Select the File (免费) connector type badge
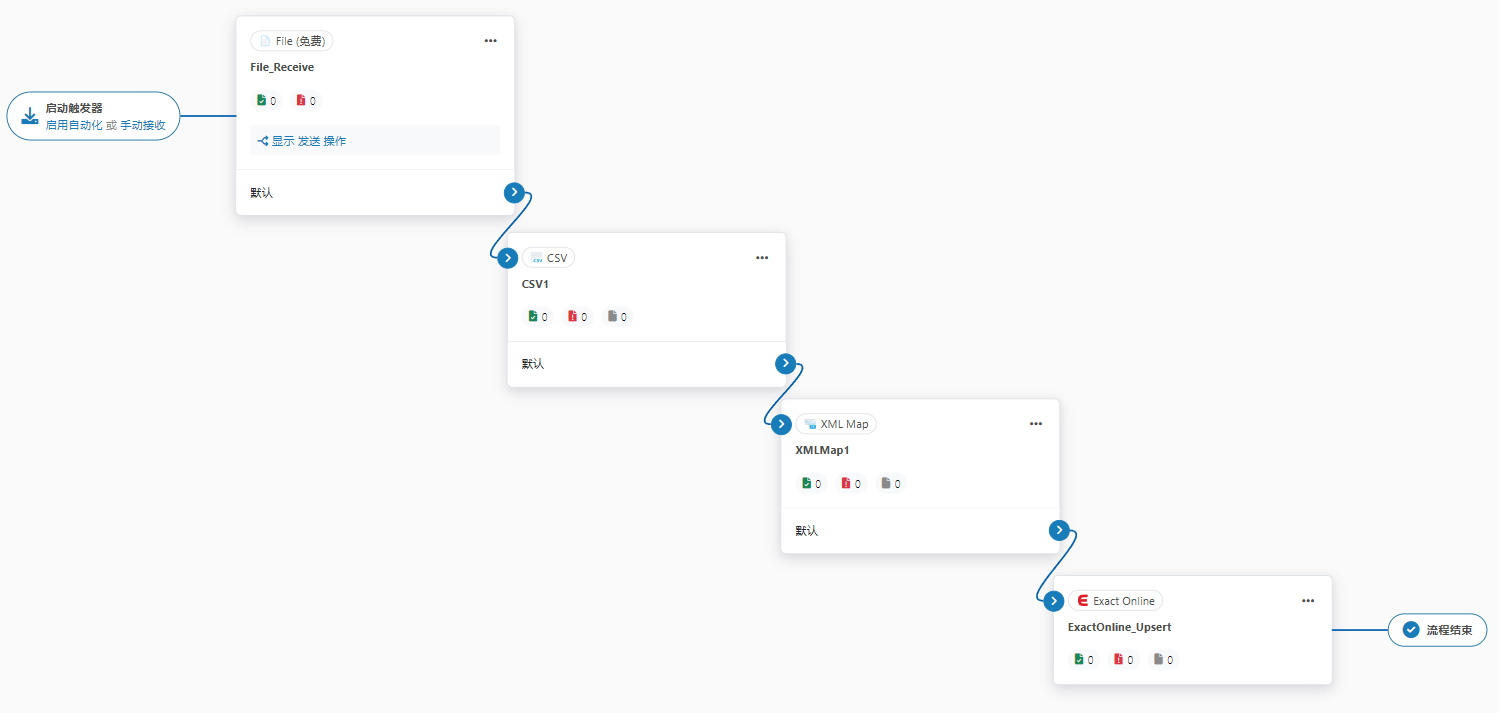Screen dimensions: 1499x713 tap(292, 41)
